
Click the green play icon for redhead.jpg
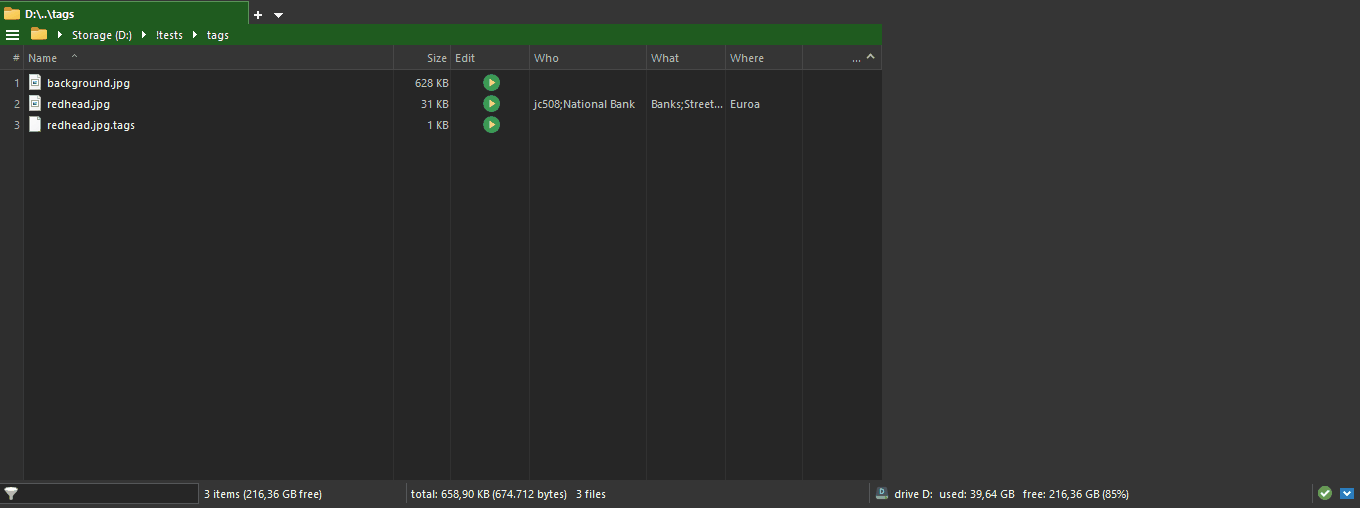click(491, 104)
